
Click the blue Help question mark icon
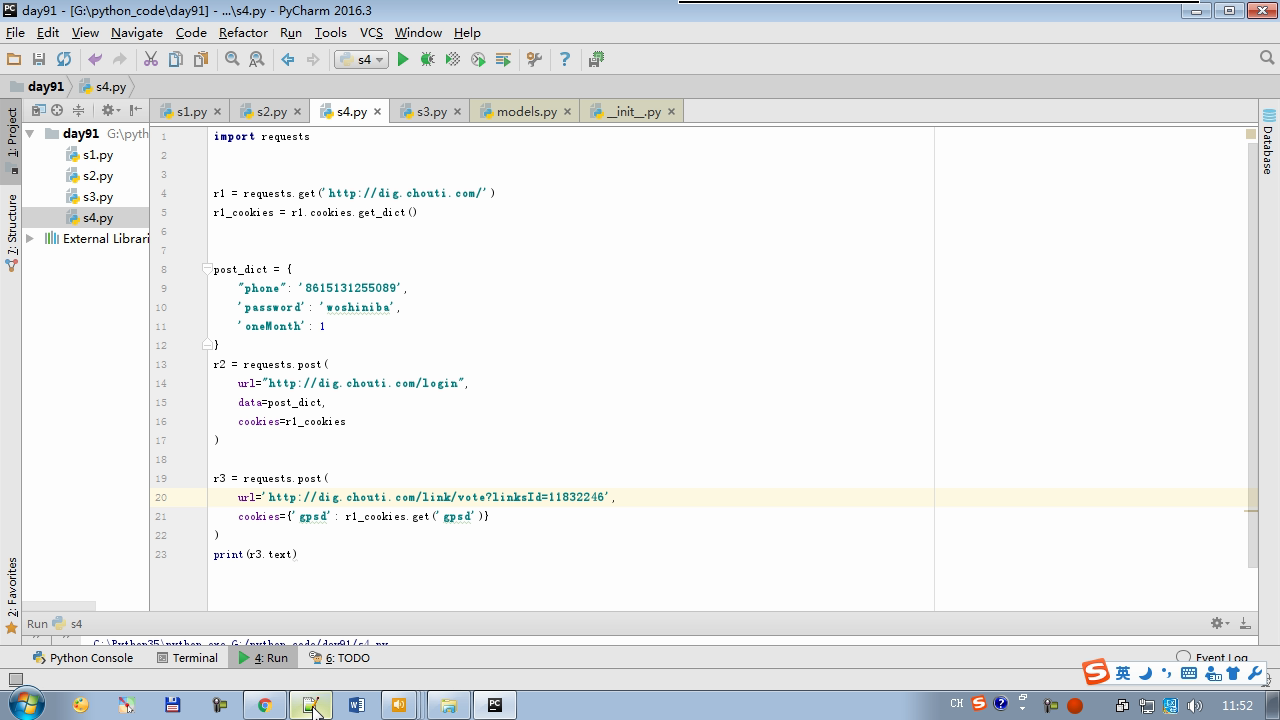click(x=565, y=60)
